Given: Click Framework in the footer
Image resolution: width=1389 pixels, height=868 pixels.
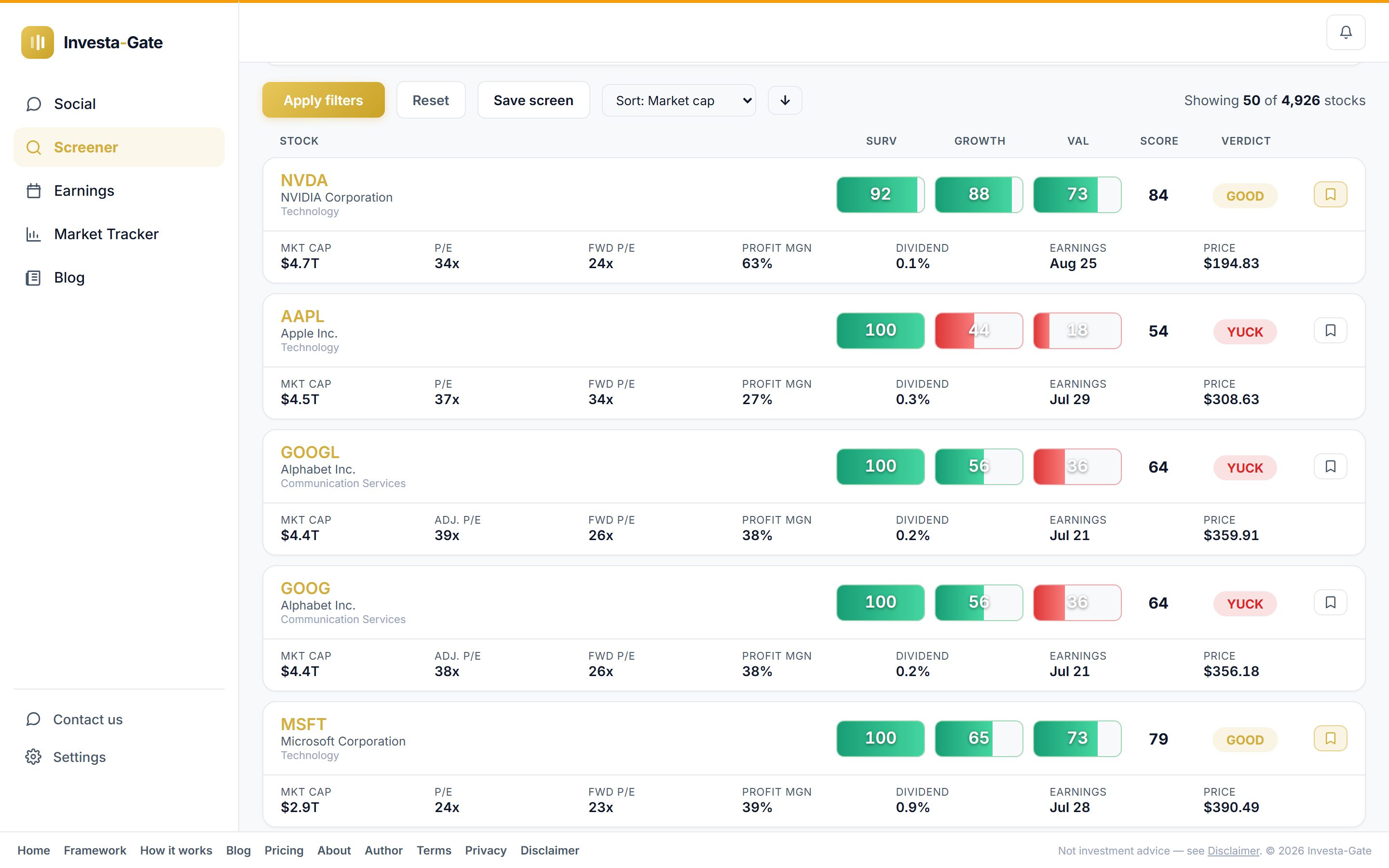Looking at the screenshot, I should (95, 850).
